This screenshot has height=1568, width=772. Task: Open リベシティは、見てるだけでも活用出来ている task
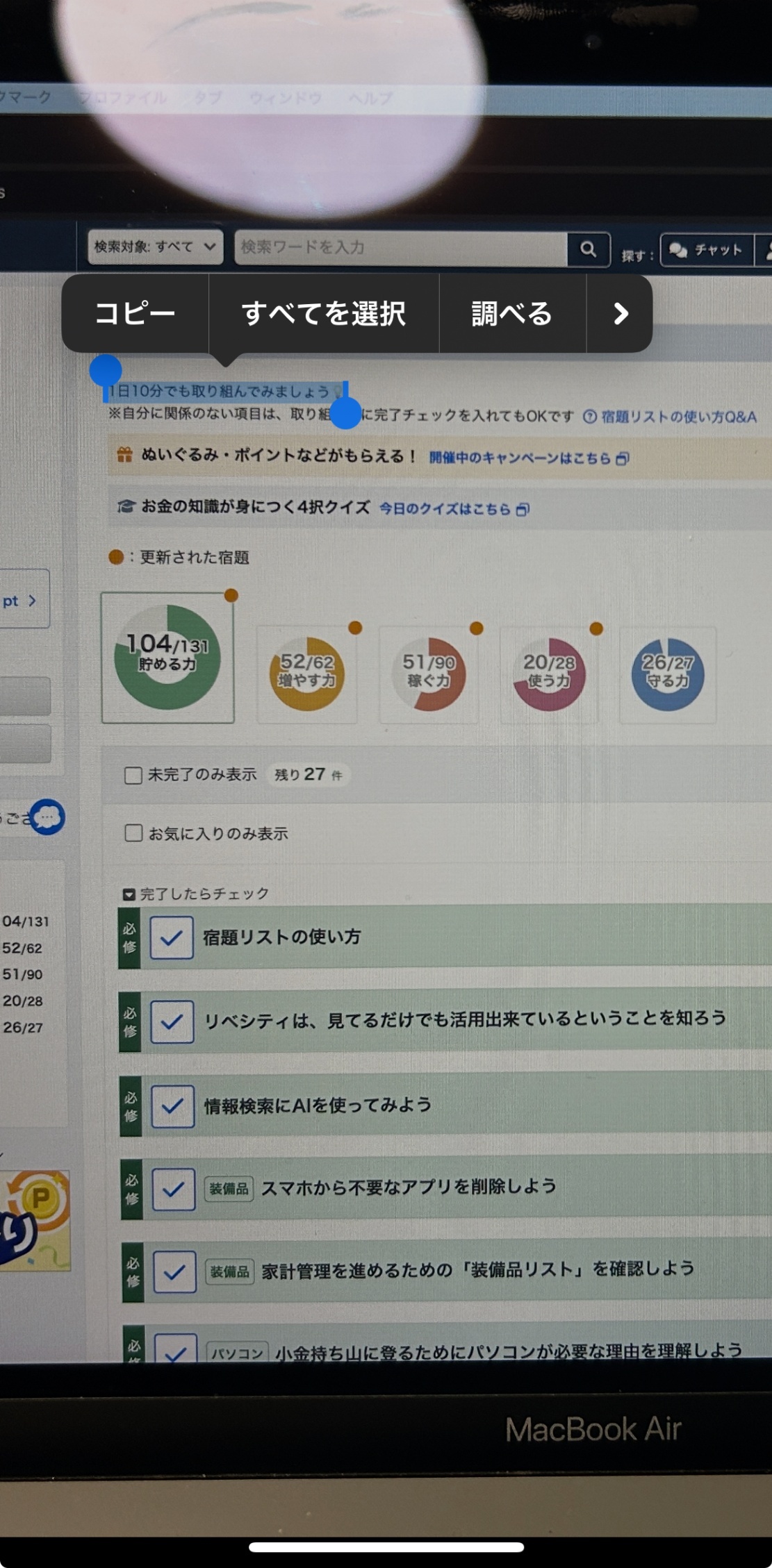coord(465,1019)
